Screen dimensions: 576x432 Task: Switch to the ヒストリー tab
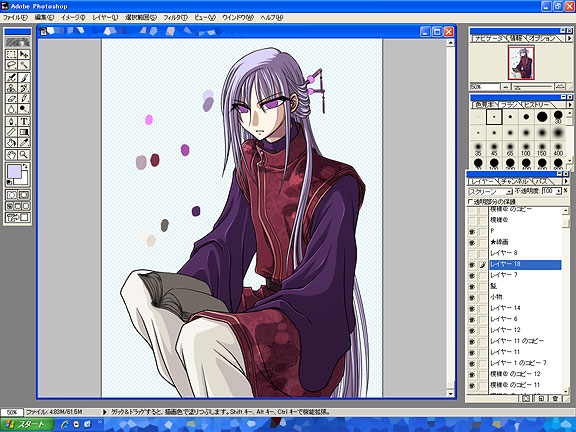pos(536,105)
